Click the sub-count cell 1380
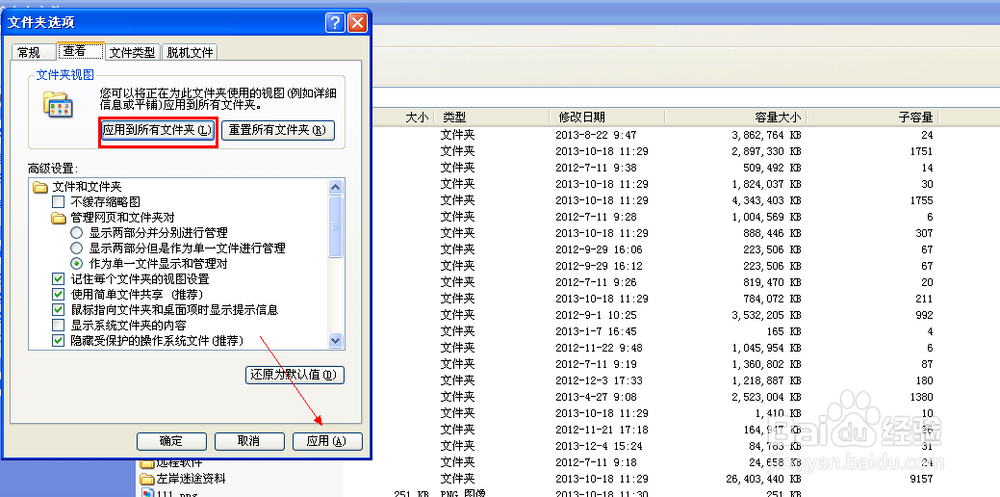 click(x=922, y=397)
